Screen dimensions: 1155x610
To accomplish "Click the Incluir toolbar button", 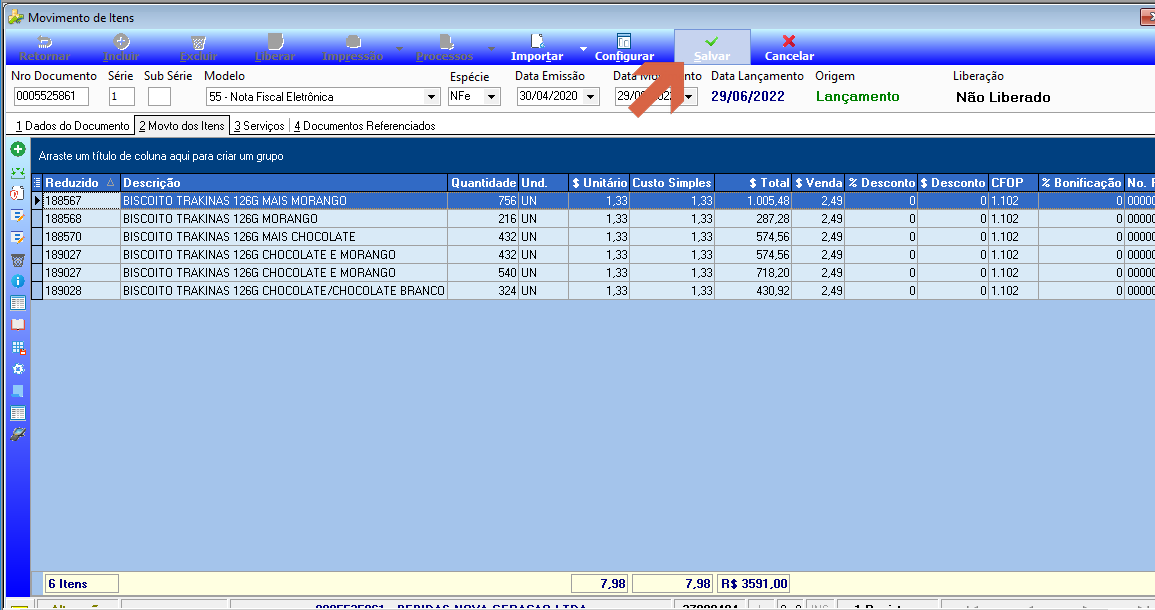I will click(121, 48).
